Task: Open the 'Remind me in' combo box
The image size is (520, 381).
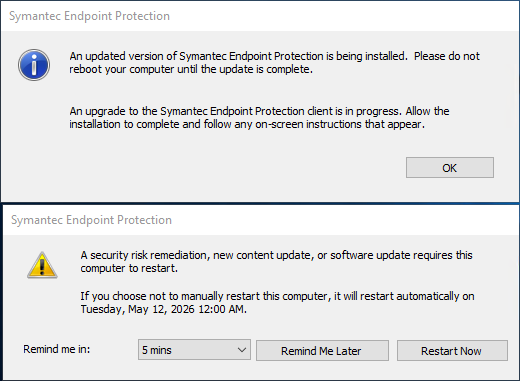Action: pyautogui.click(x=194, y=350)
